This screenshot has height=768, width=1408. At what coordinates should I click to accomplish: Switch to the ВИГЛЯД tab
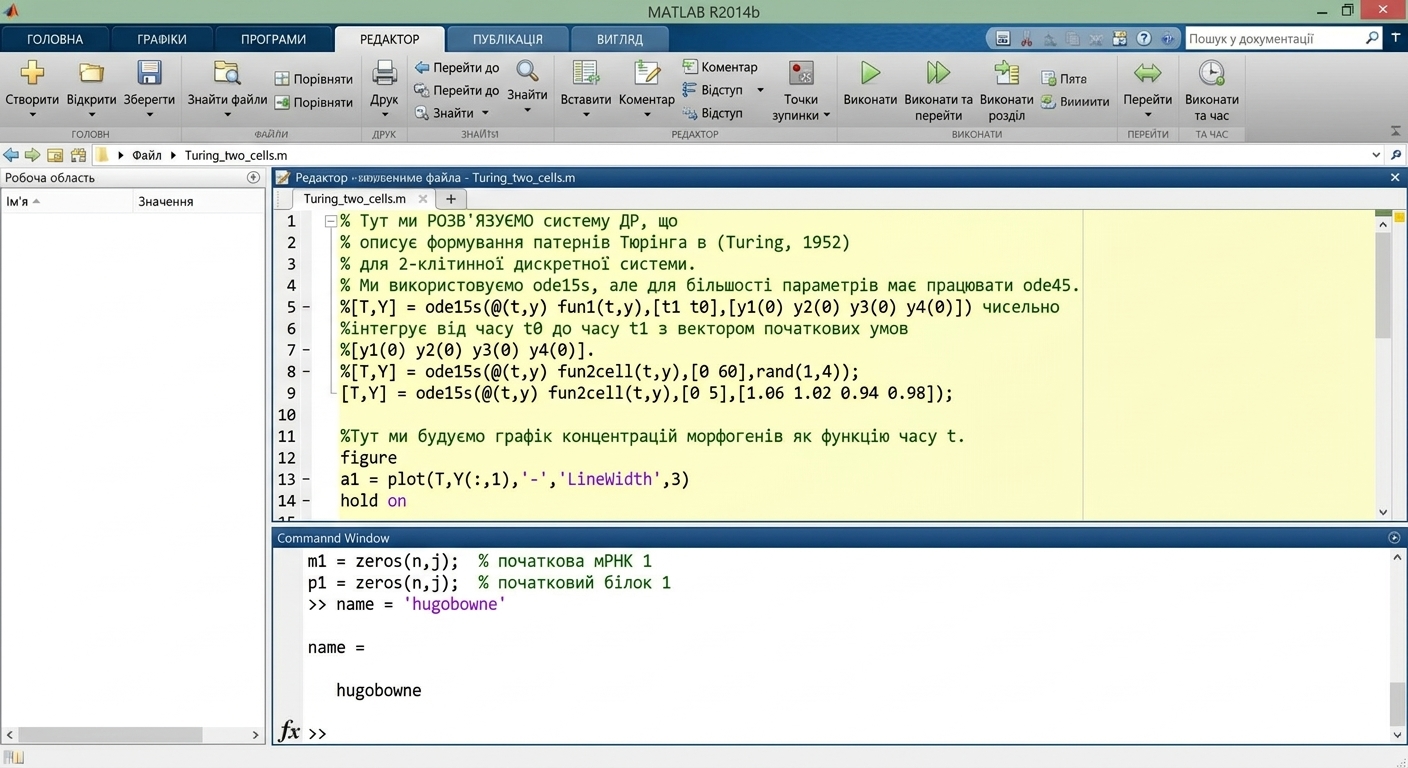[620, 39]
